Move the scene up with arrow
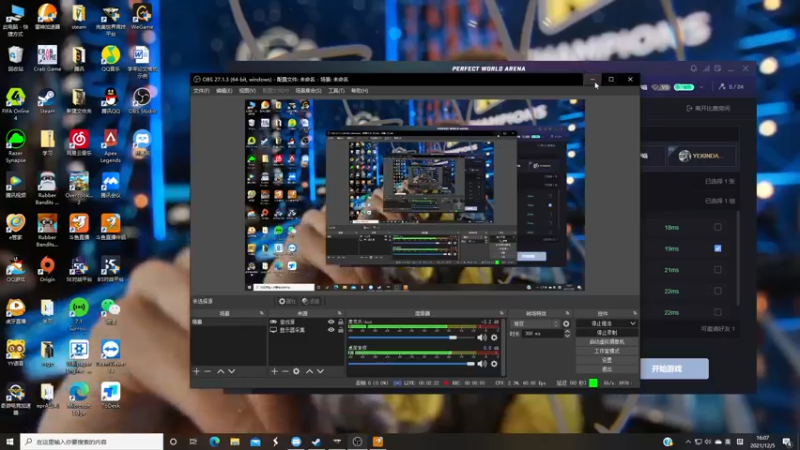 pos(220,371)
